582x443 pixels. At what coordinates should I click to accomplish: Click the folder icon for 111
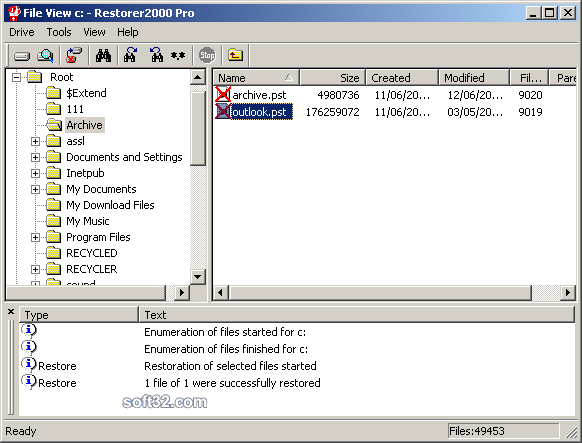coord(53,109)
